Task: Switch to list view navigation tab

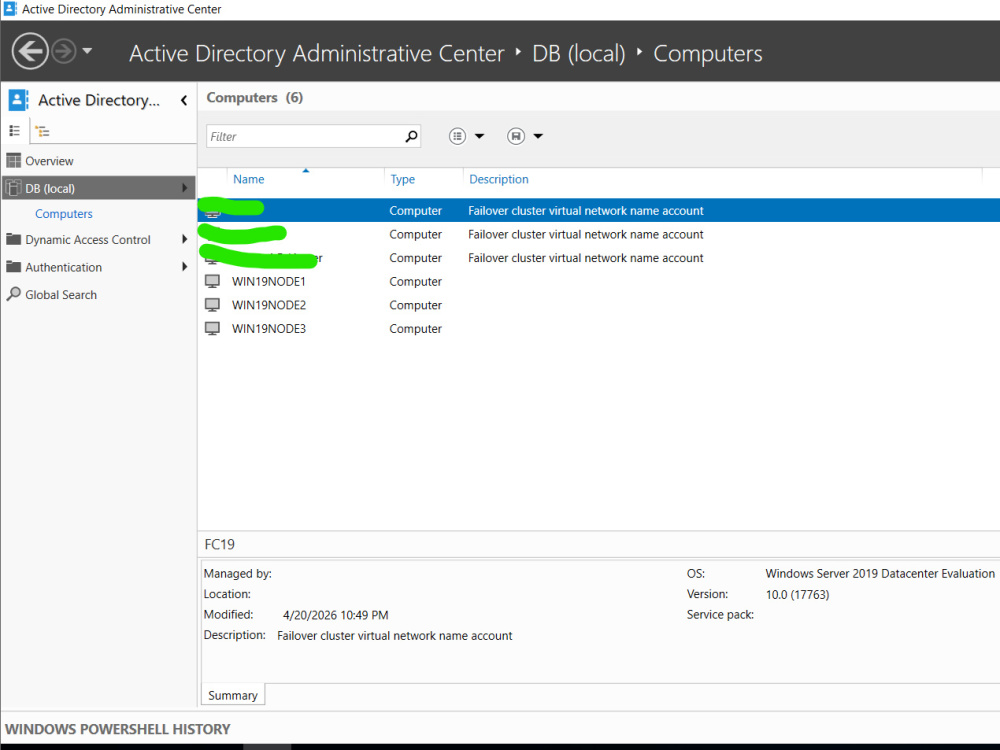Action: 15,131
